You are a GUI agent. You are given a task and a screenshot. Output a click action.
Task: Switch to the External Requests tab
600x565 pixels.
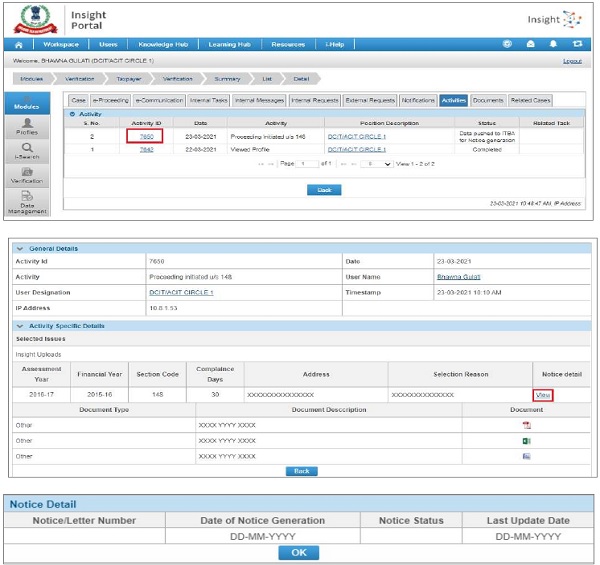pyautogui.click(x=370, y=100)
